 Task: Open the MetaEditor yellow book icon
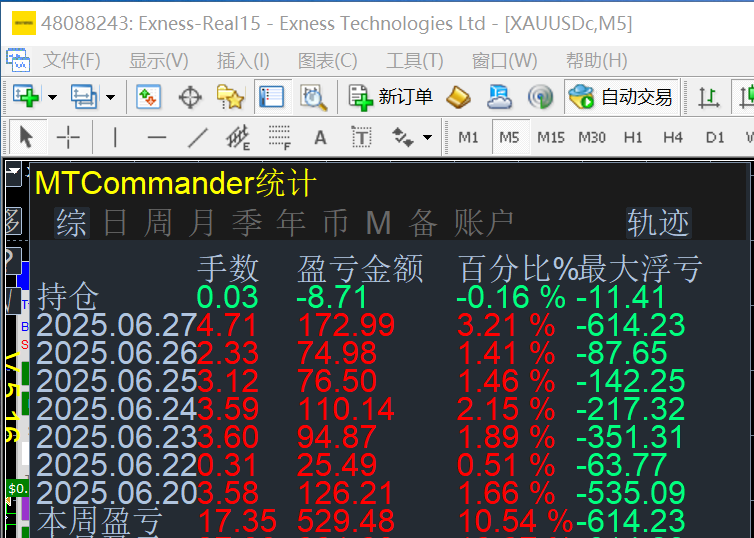(458, 98)
